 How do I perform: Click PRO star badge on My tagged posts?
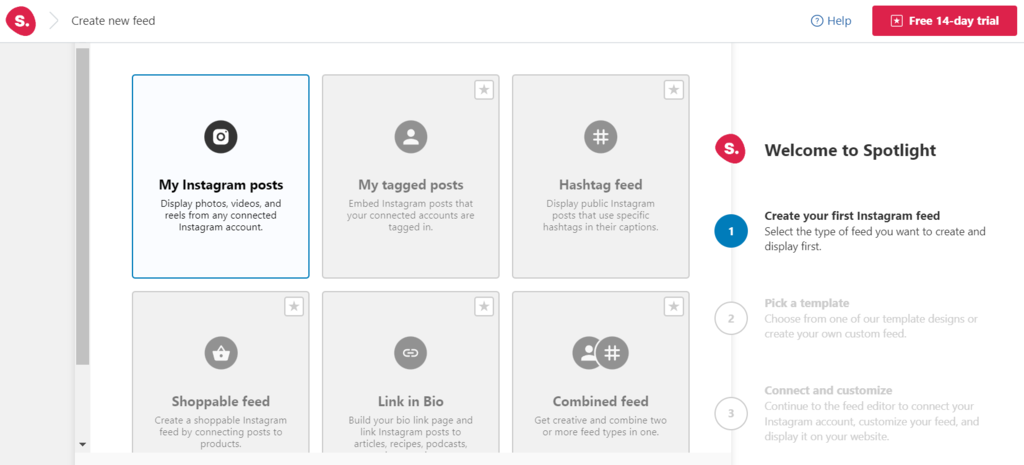(484, 90)
